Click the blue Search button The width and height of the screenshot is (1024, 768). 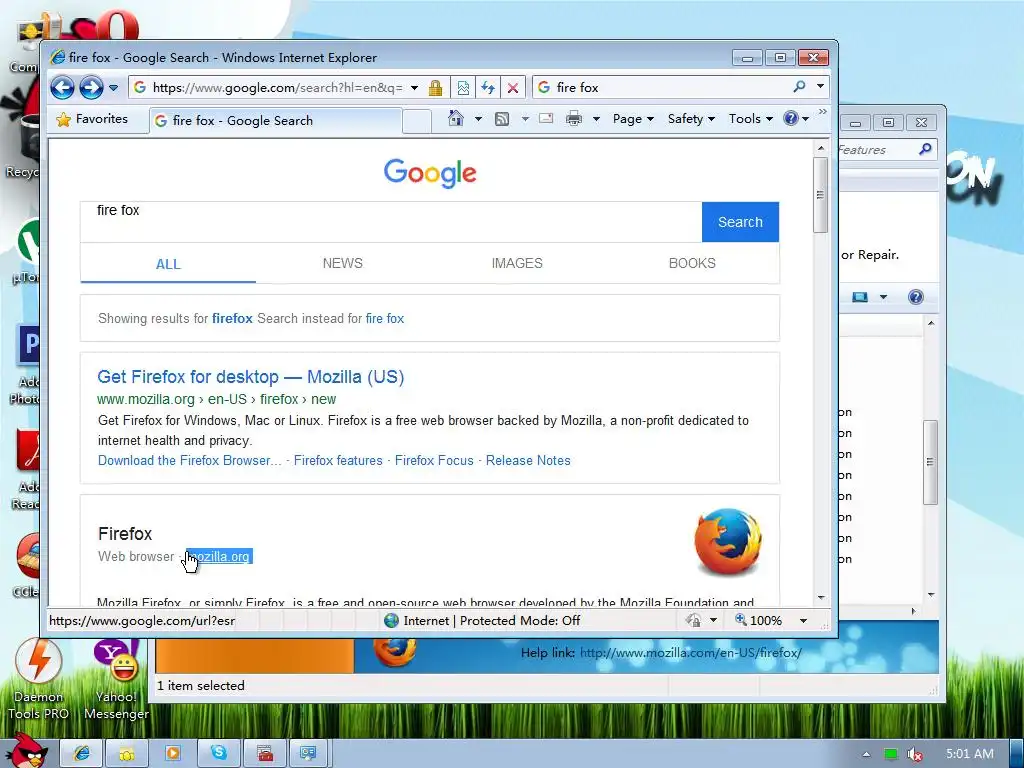point(740,222)
